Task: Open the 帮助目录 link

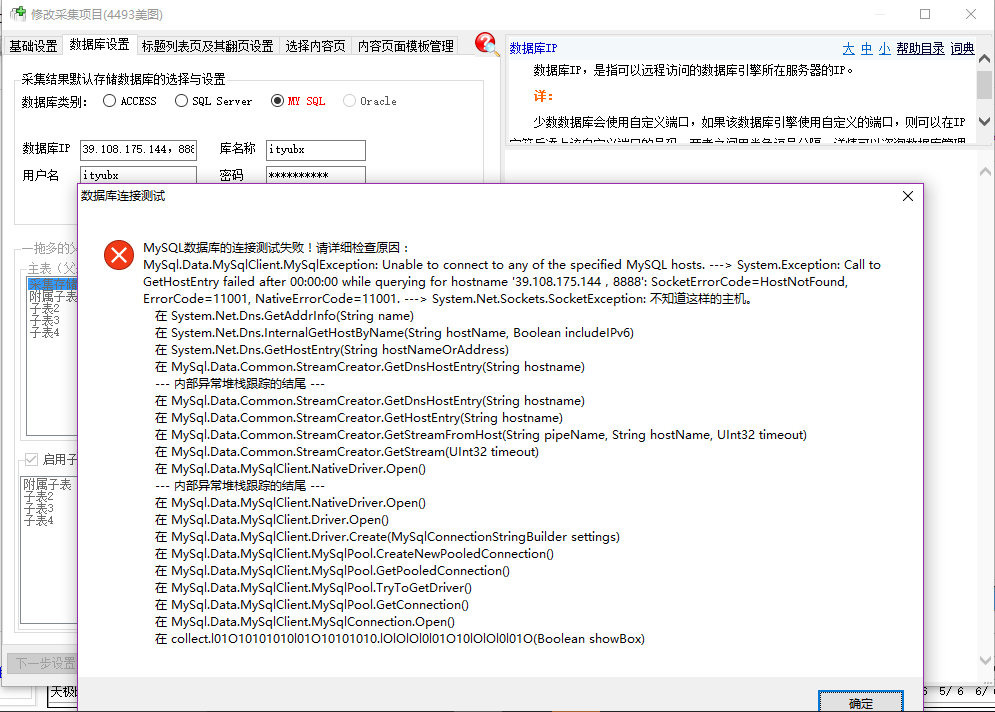Action: coord(920,48)
